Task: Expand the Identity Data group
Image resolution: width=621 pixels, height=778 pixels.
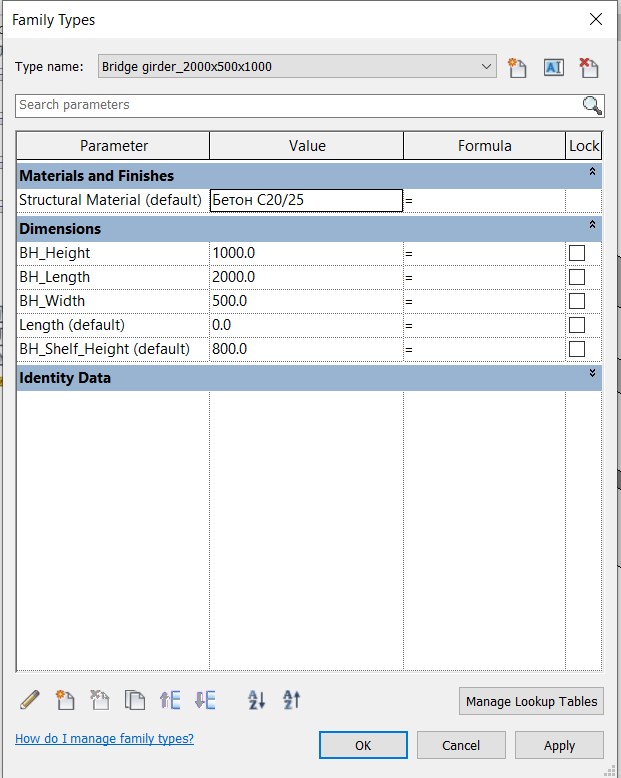Action: point(592,374)
